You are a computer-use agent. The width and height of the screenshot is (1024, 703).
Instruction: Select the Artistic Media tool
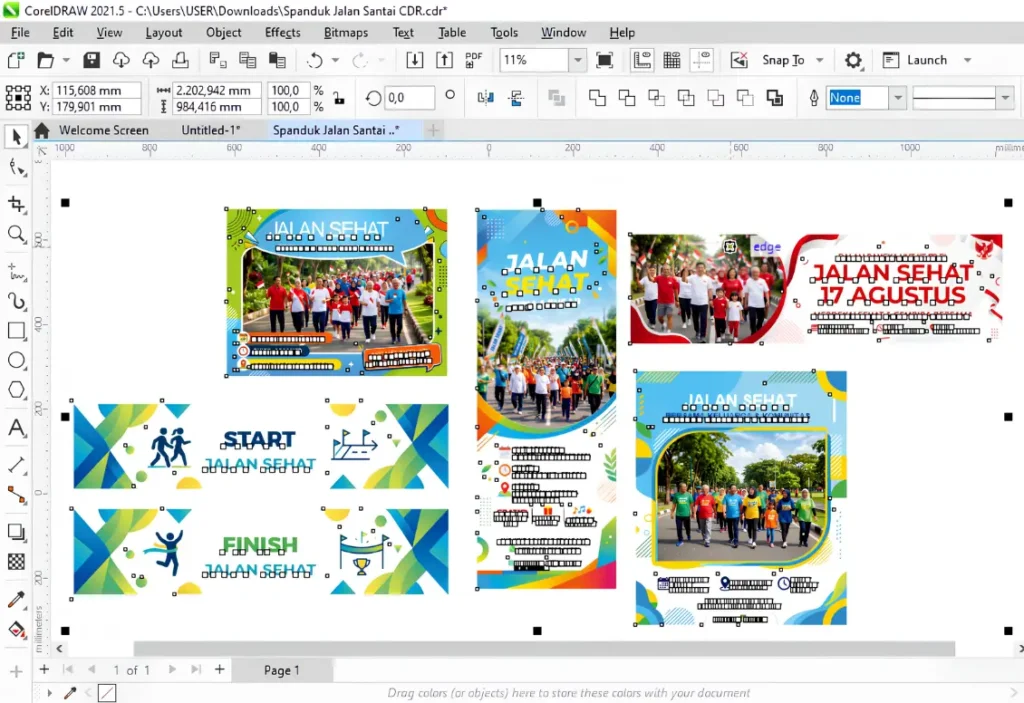[16, 301]
